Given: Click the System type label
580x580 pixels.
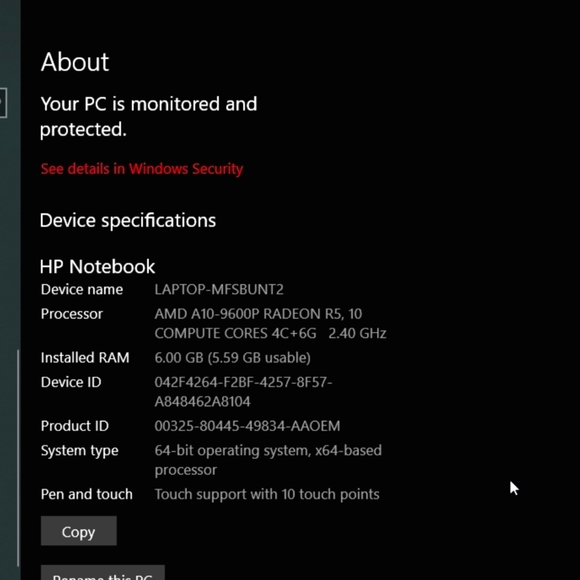Looking at the screenshot, I should click(80, 451).
